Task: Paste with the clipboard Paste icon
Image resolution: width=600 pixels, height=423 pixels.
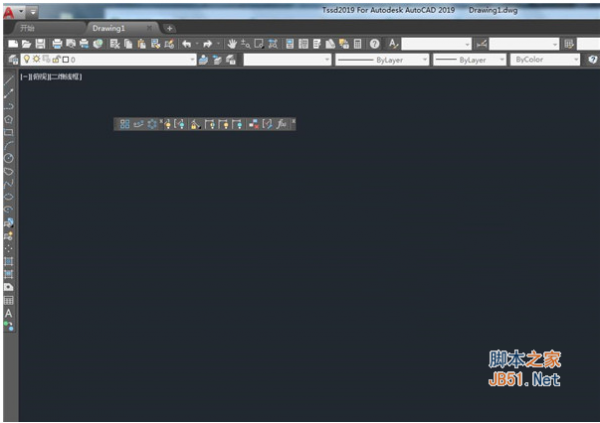Action: pyautogui.click(x=142, y=44)
